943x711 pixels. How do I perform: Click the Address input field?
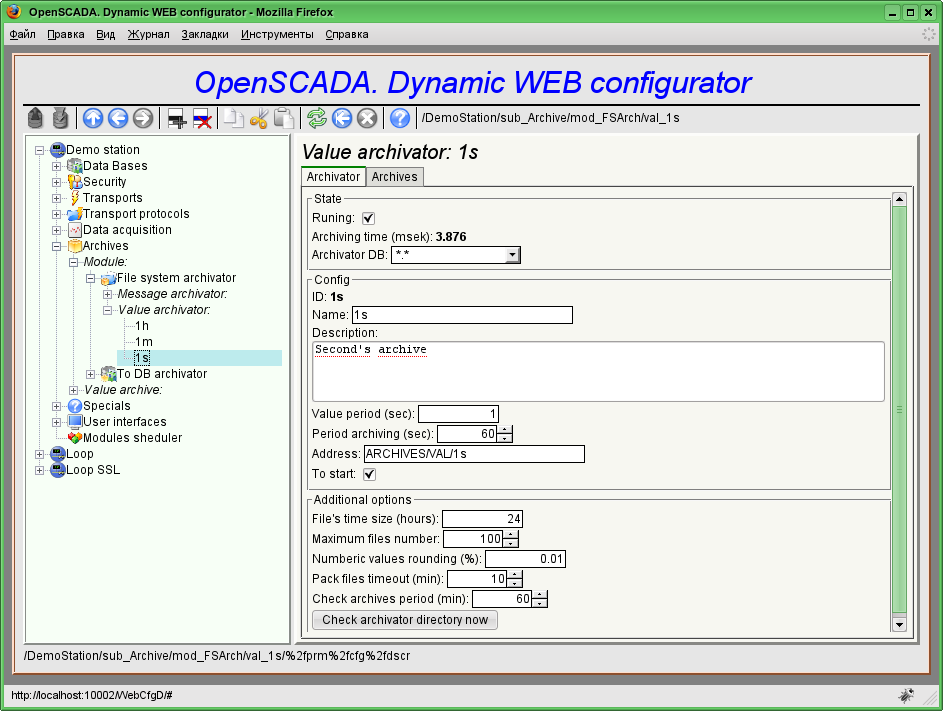coord(475,454)
